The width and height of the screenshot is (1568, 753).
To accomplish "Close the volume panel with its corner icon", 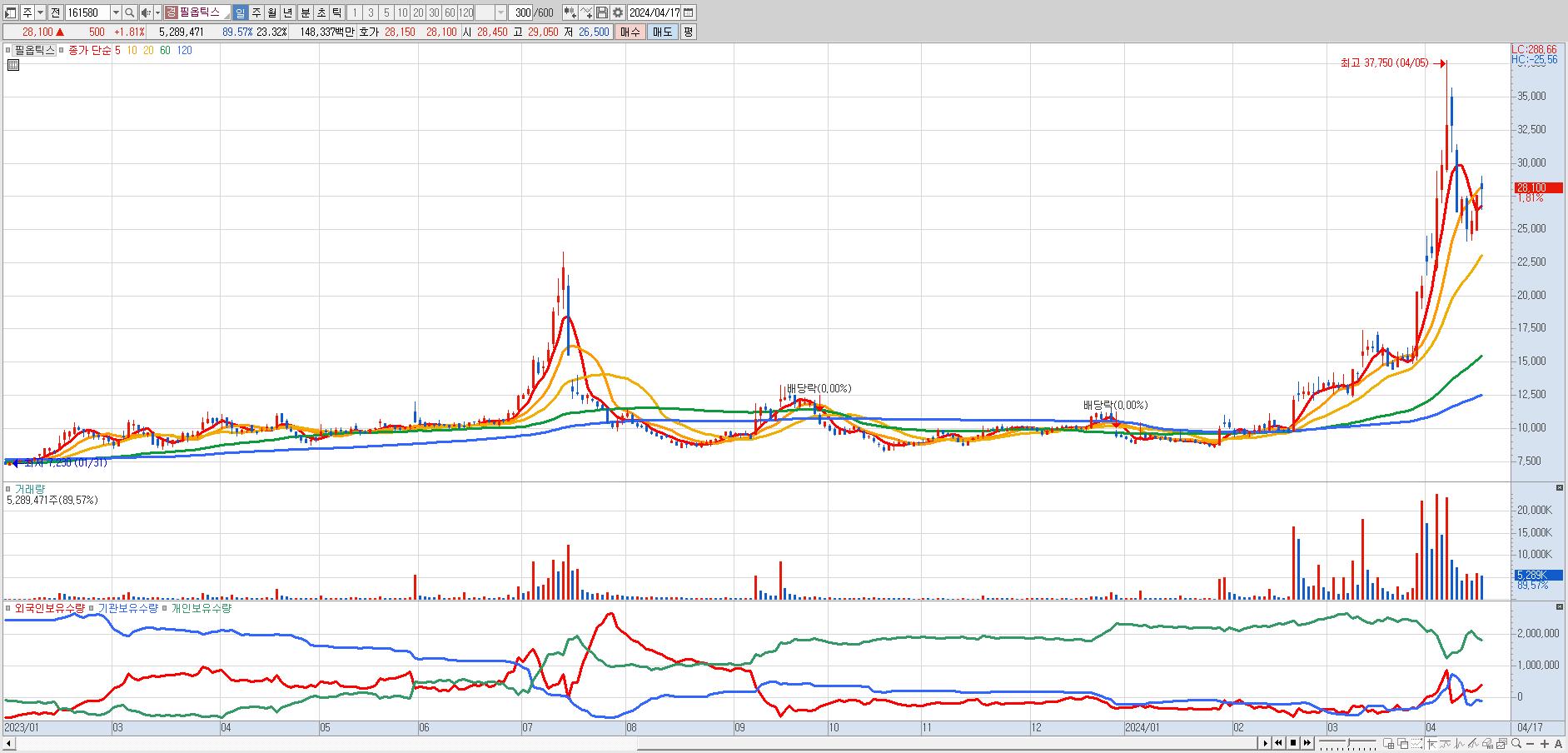I will point(1560,488).
